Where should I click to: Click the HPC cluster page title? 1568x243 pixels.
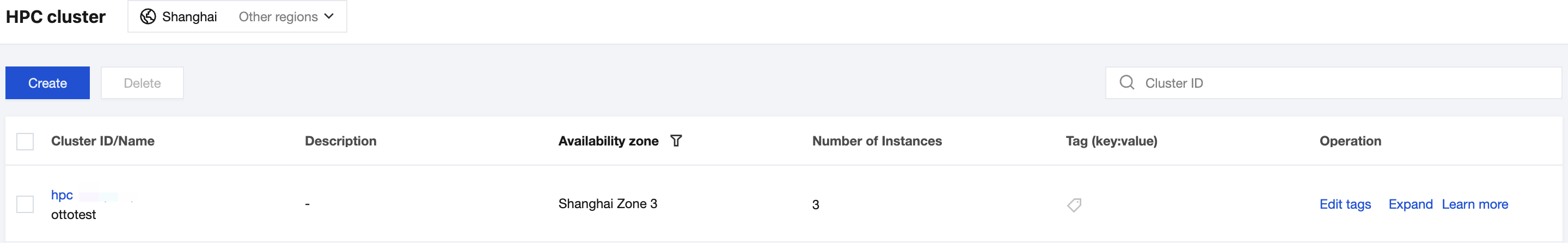click(x=56, y=16)
